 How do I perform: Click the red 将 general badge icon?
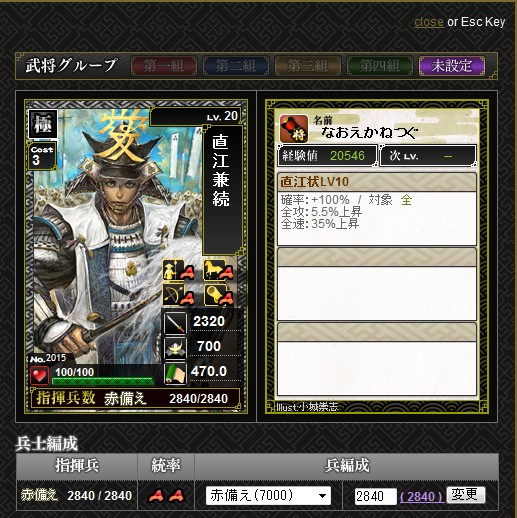(294, 129)
